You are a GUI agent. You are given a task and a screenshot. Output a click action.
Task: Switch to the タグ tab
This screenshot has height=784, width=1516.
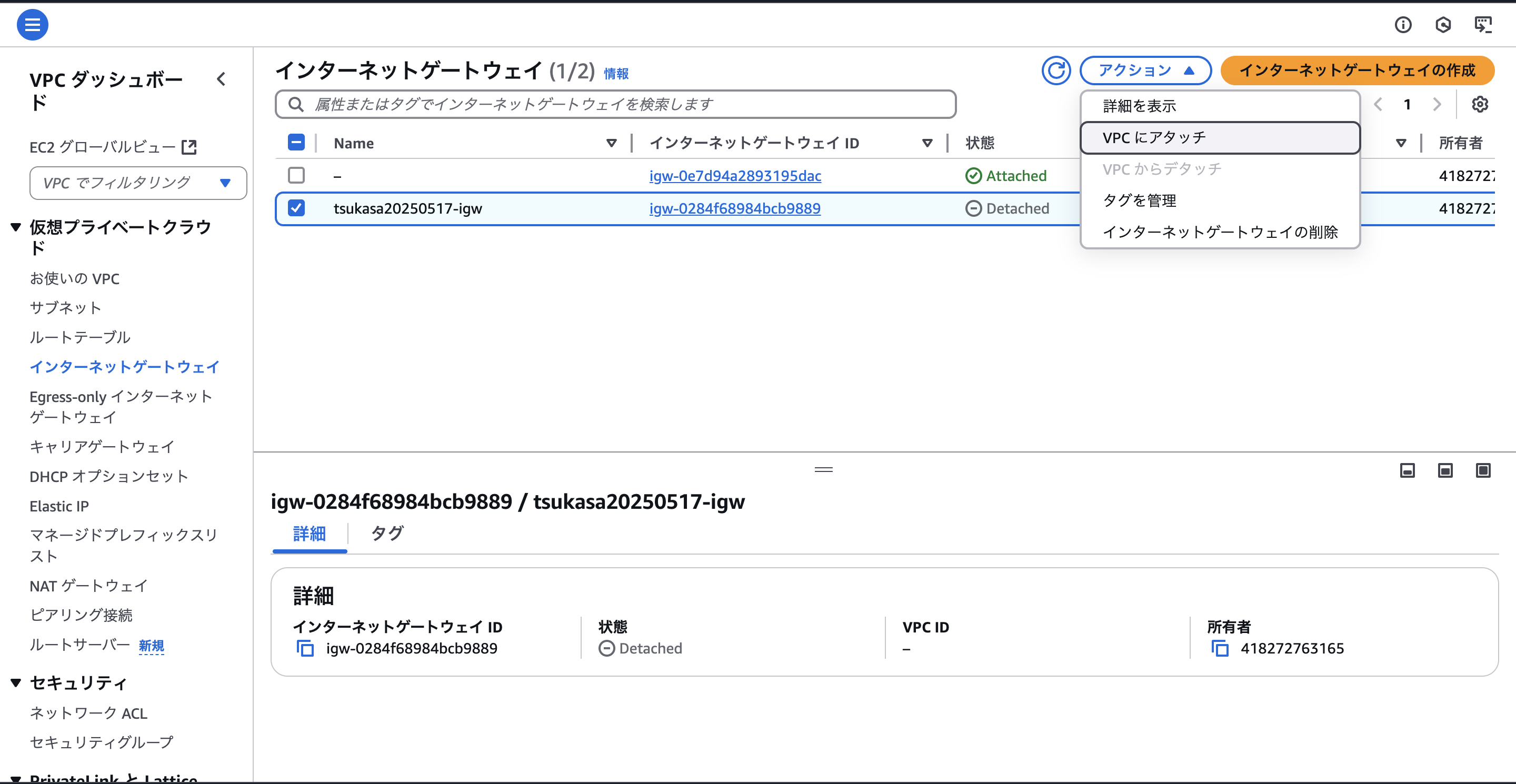[x=387, y=534]
